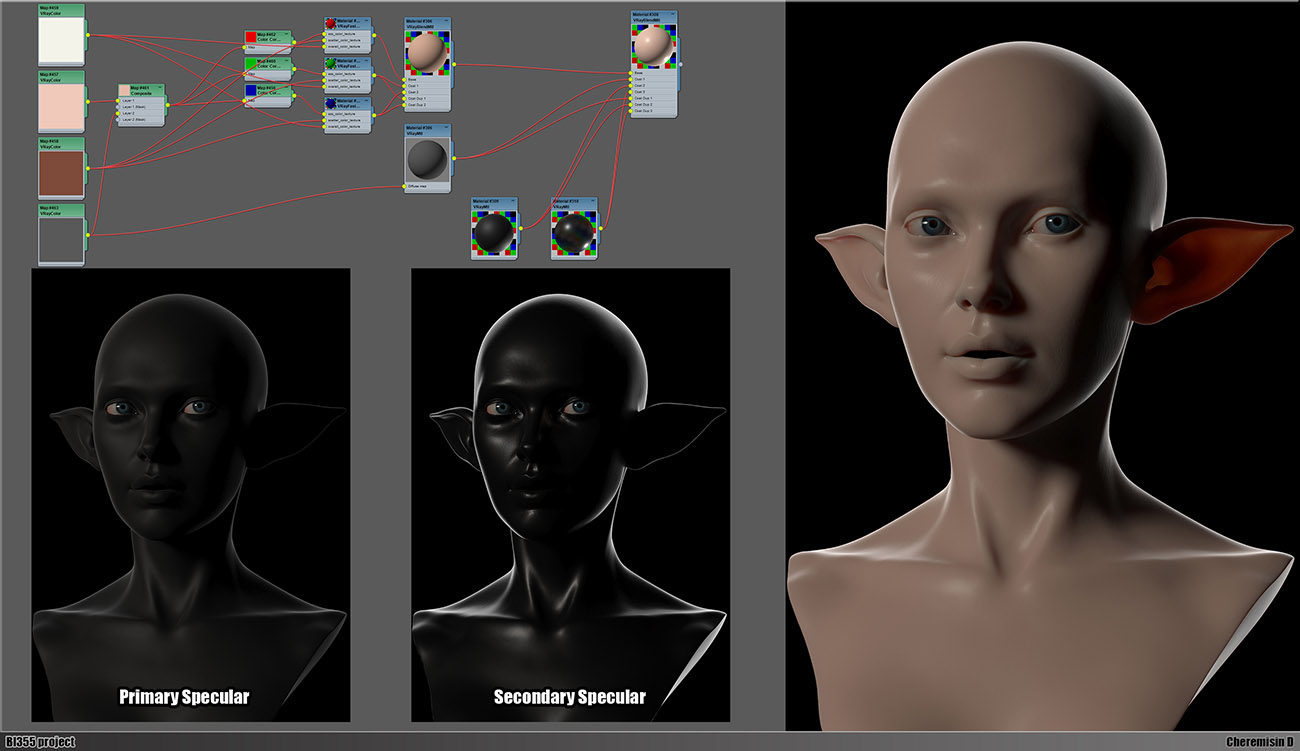1300x751 pixels.
Task: Click the Diffuse map input socket
Action: click(x=404, y=186)
